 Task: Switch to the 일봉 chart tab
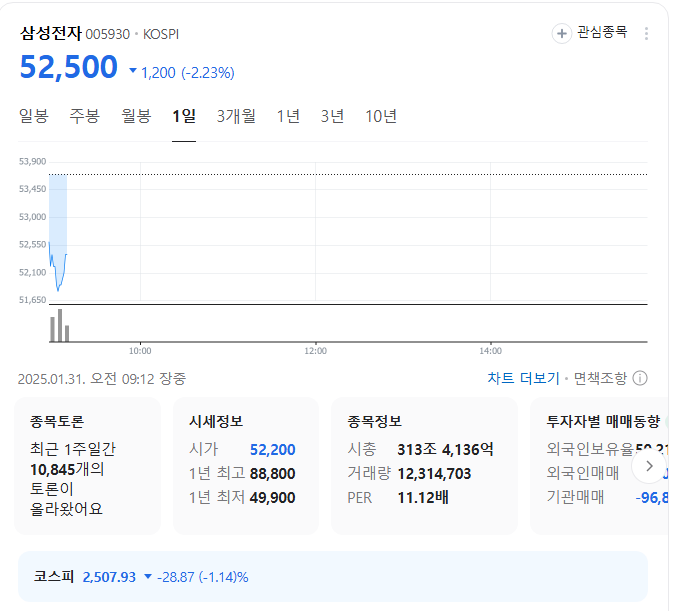(x=34, y=116)
